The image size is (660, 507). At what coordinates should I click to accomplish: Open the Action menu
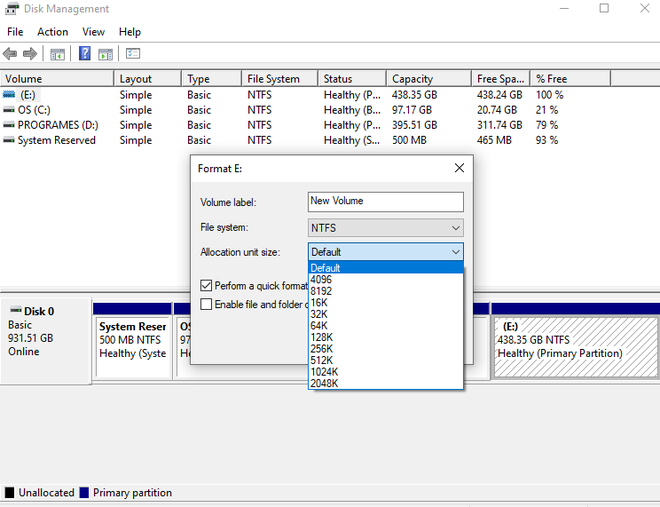click(x=53, y=32)
